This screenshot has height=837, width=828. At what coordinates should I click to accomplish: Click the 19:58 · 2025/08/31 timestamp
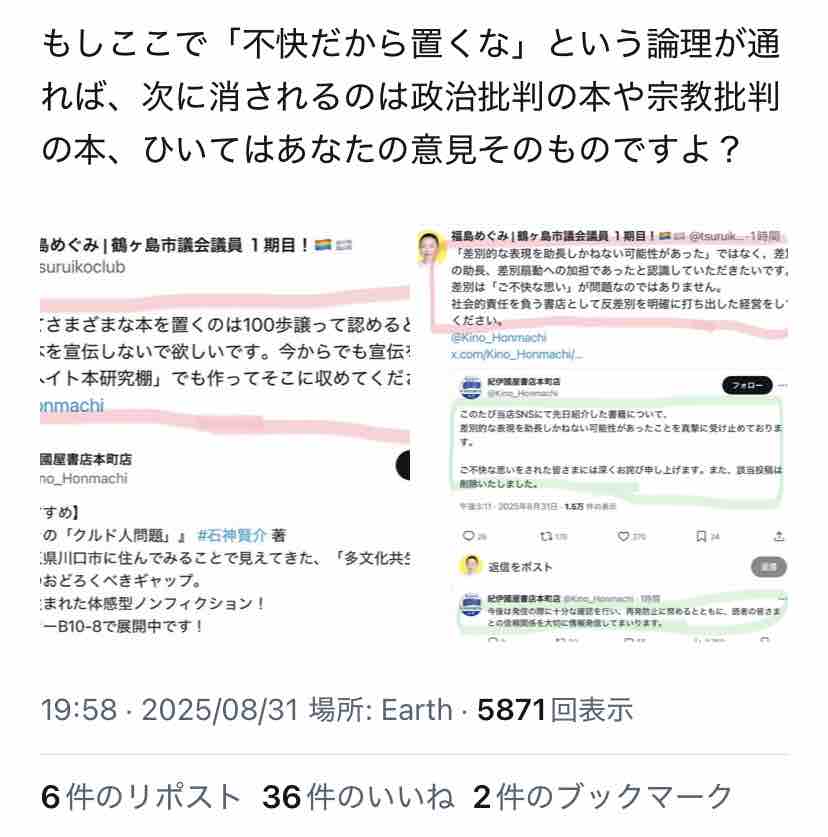pyautogui.click(x=169, y=709)
